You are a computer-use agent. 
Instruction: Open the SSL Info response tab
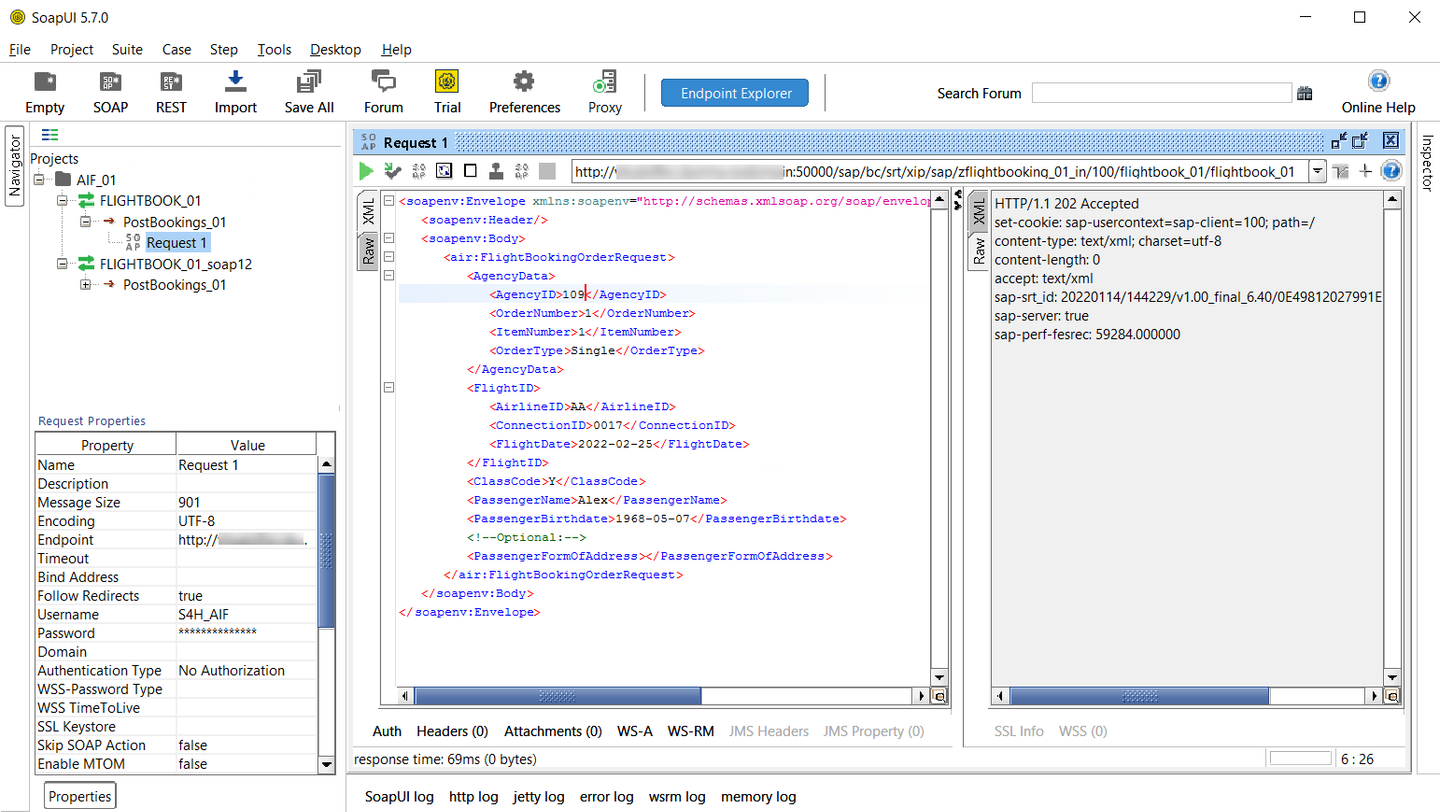tap(1019, 731)
